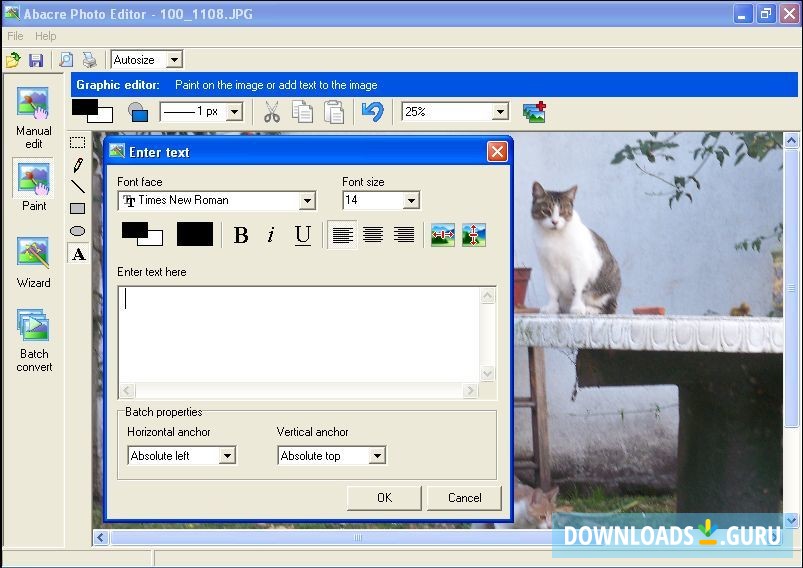Restore down the Abacre Photo Editor window
Screen dimensions: 803x568
pos(766,14)
